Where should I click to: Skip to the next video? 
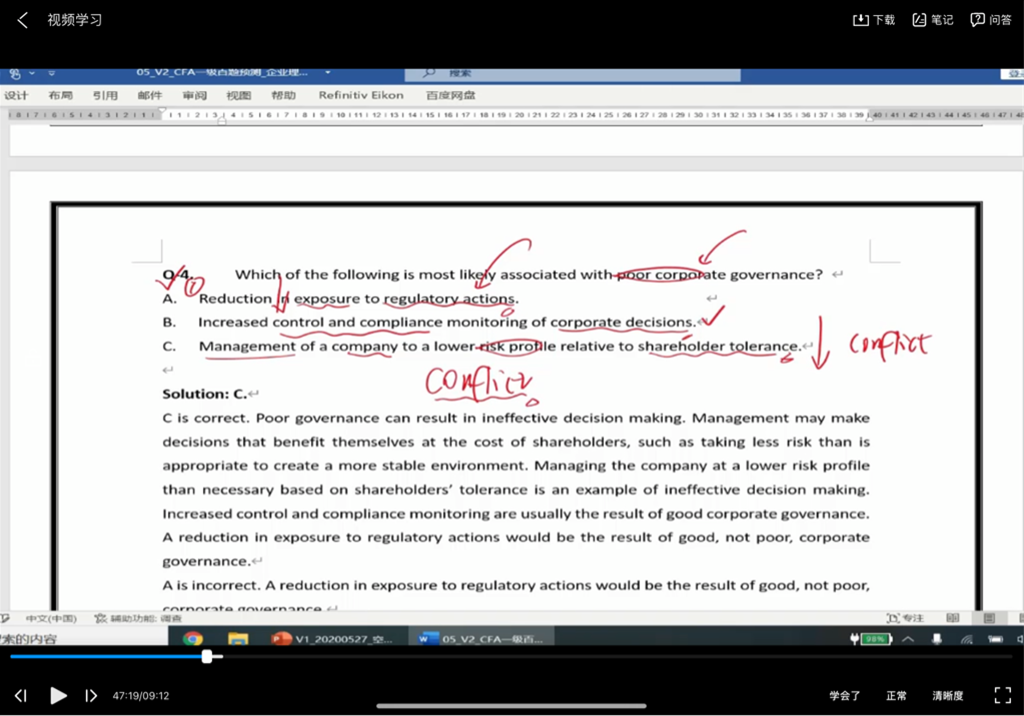[x=91, y=695]
